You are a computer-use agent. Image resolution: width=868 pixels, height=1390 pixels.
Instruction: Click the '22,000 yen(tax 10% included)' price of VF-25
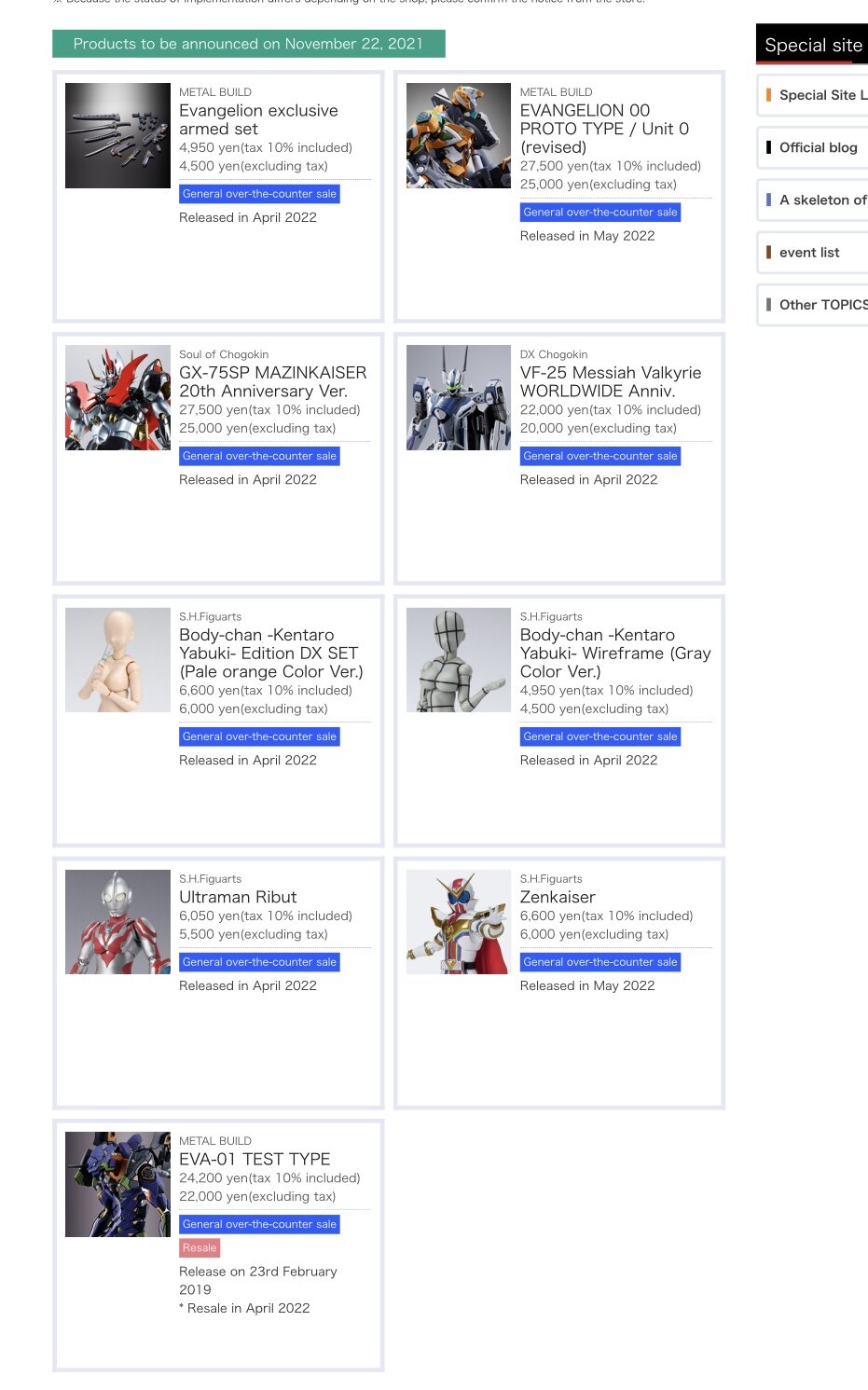pyautogui.click(x=611, y=410)
